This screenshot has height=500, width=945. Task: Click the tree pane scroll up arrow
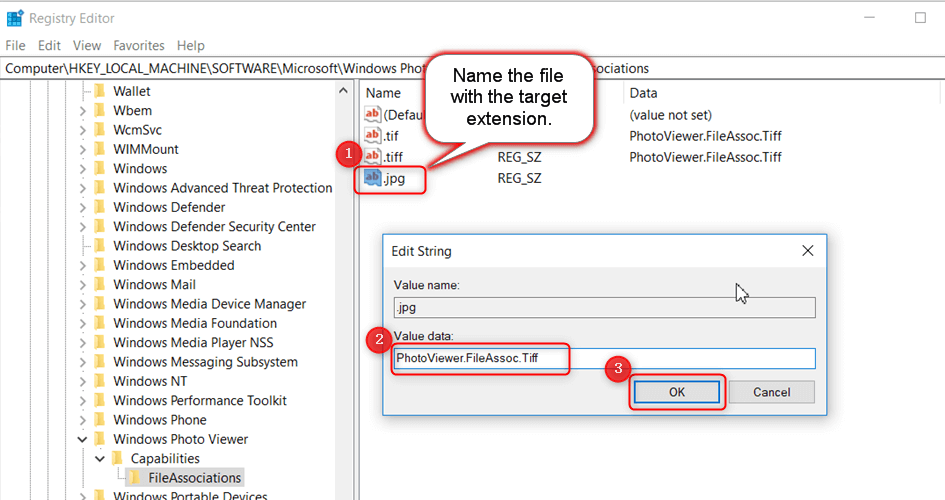pyautogui.click(x=343, y=91)
